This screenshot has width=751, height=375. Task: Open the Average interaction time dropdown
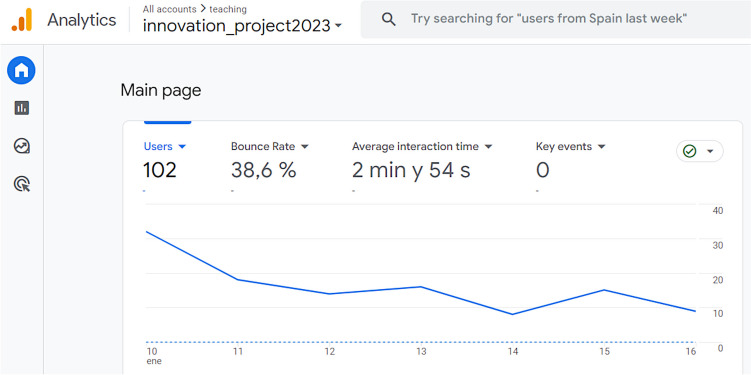click(488, 147)
